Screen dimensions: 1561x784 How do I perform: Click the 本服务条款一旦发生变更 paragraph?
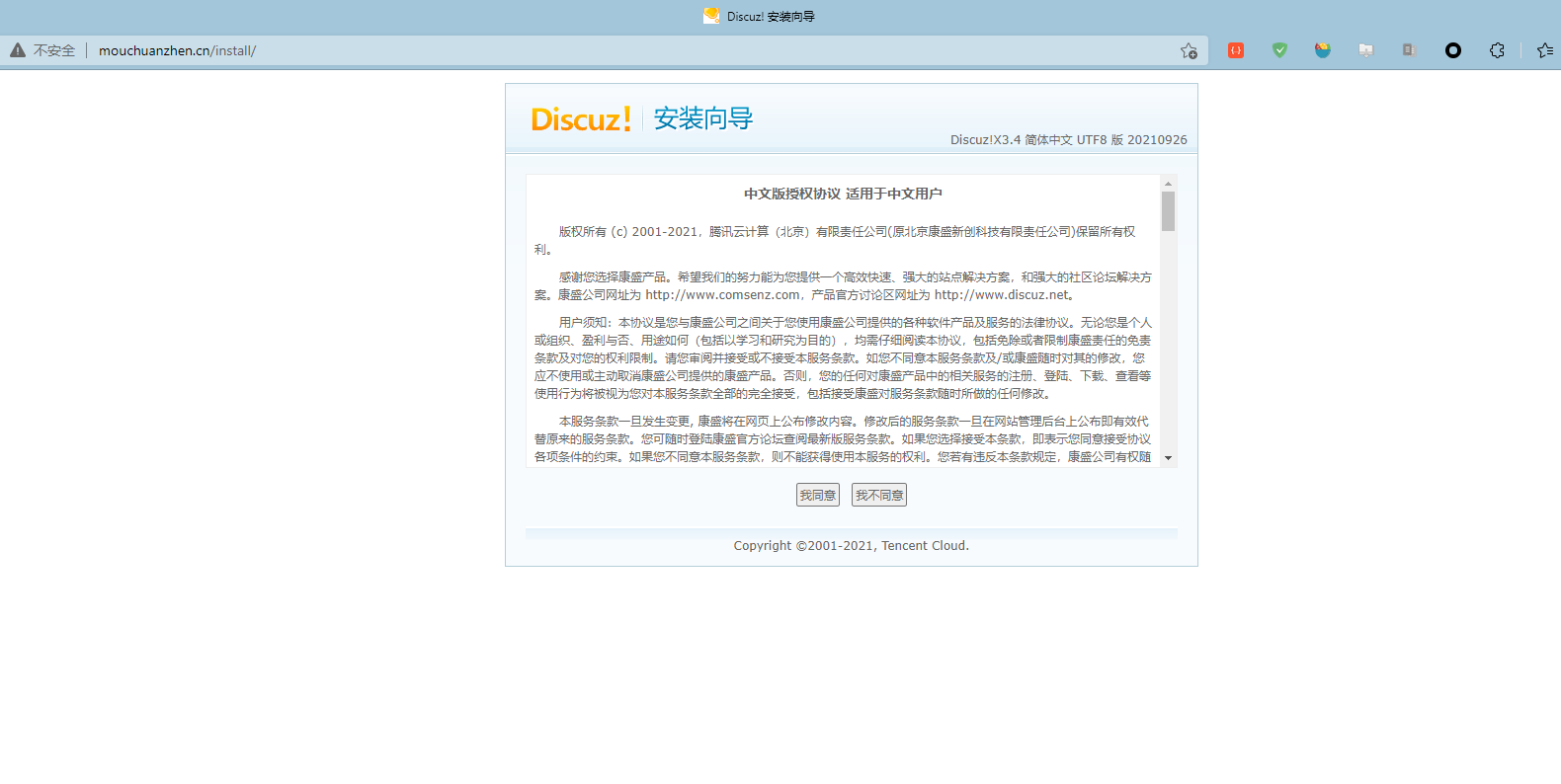(x=843, y=439)
